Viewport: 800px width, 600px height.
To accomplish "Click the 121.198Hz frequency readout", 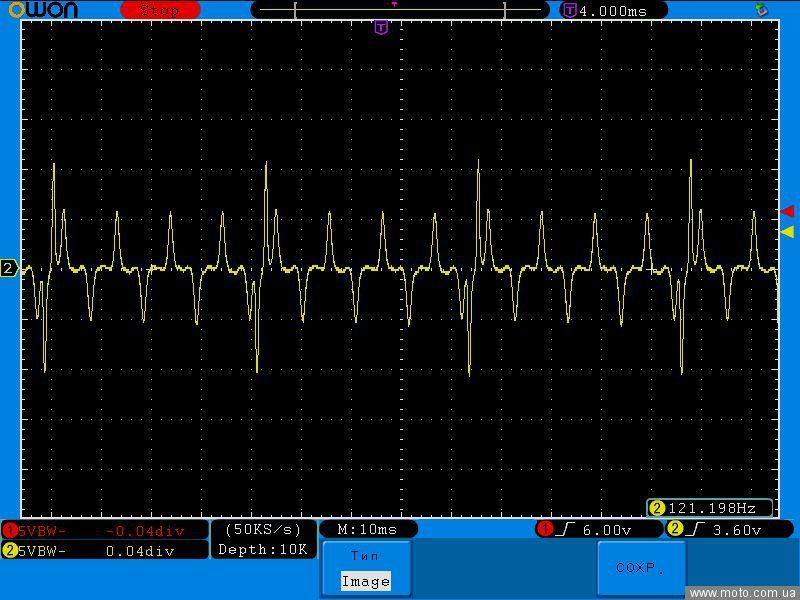I will click(x=710, y=508).
